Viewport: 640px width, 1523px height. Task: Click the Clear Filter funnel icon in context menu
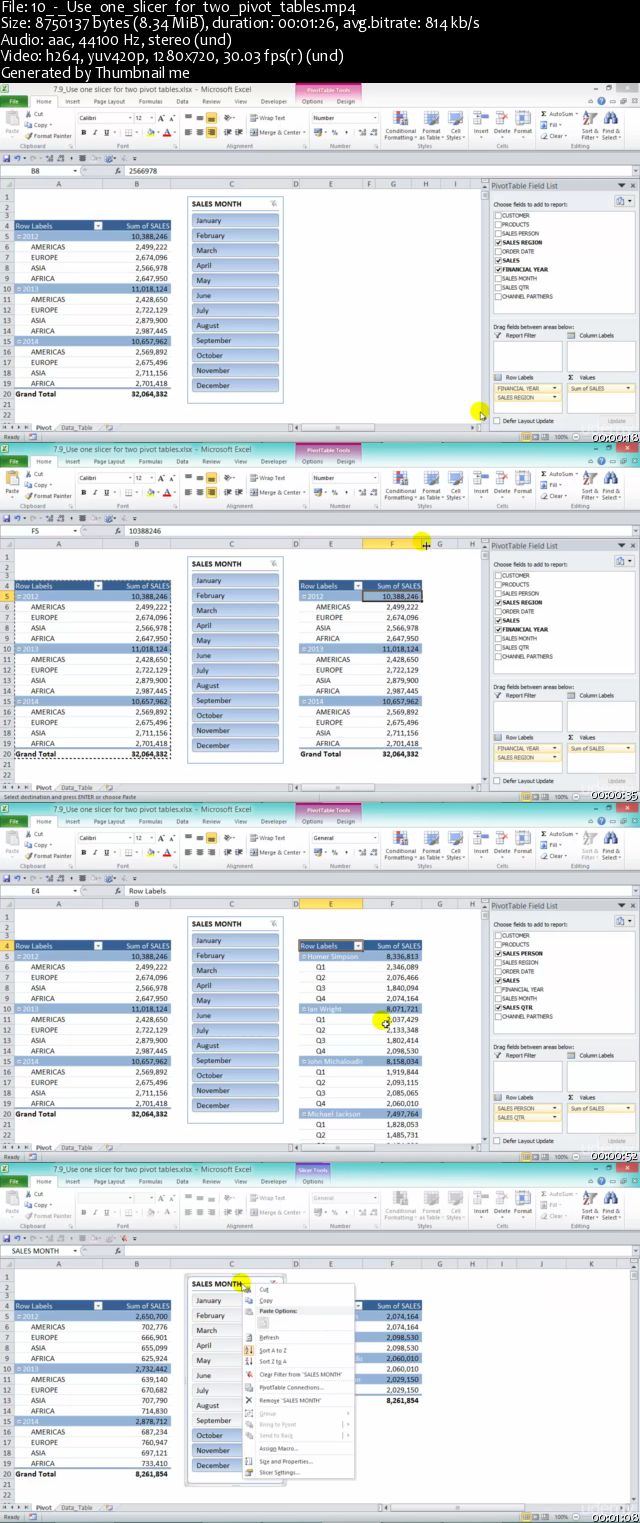pyautogui.click(x=249, y=1374)
